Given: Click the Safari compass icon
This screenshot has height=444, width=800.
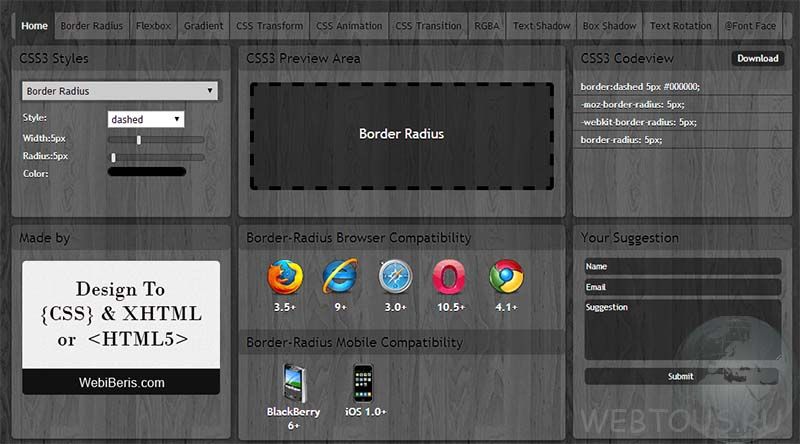Looking at the screenshot, I should point(395,277).
